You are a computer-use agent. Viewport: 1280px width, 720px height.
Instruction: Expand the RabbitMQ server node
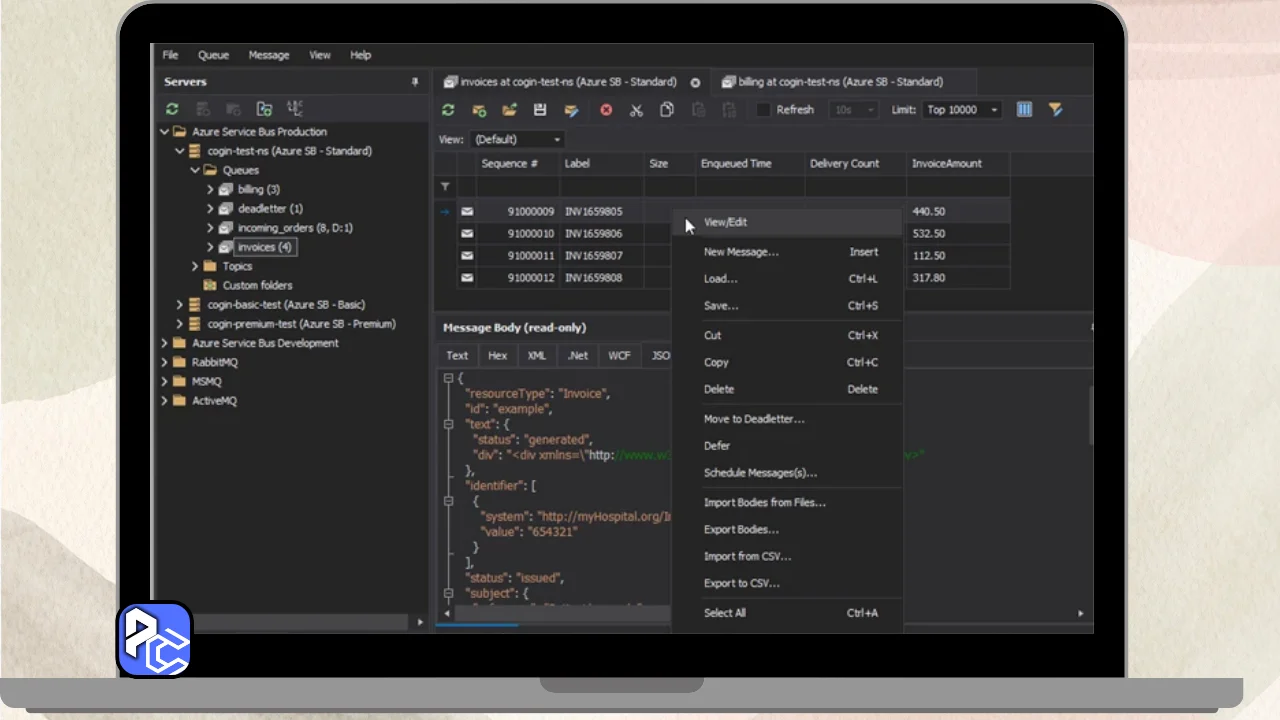point(165,362)
